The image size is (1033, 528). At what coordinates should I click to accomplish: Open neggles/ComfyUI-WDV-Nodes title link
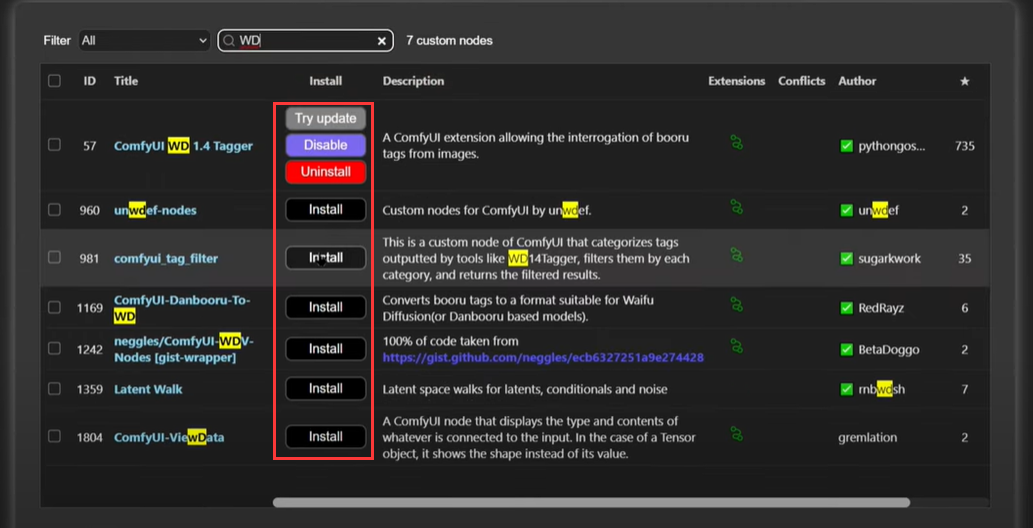click(184, 349)
